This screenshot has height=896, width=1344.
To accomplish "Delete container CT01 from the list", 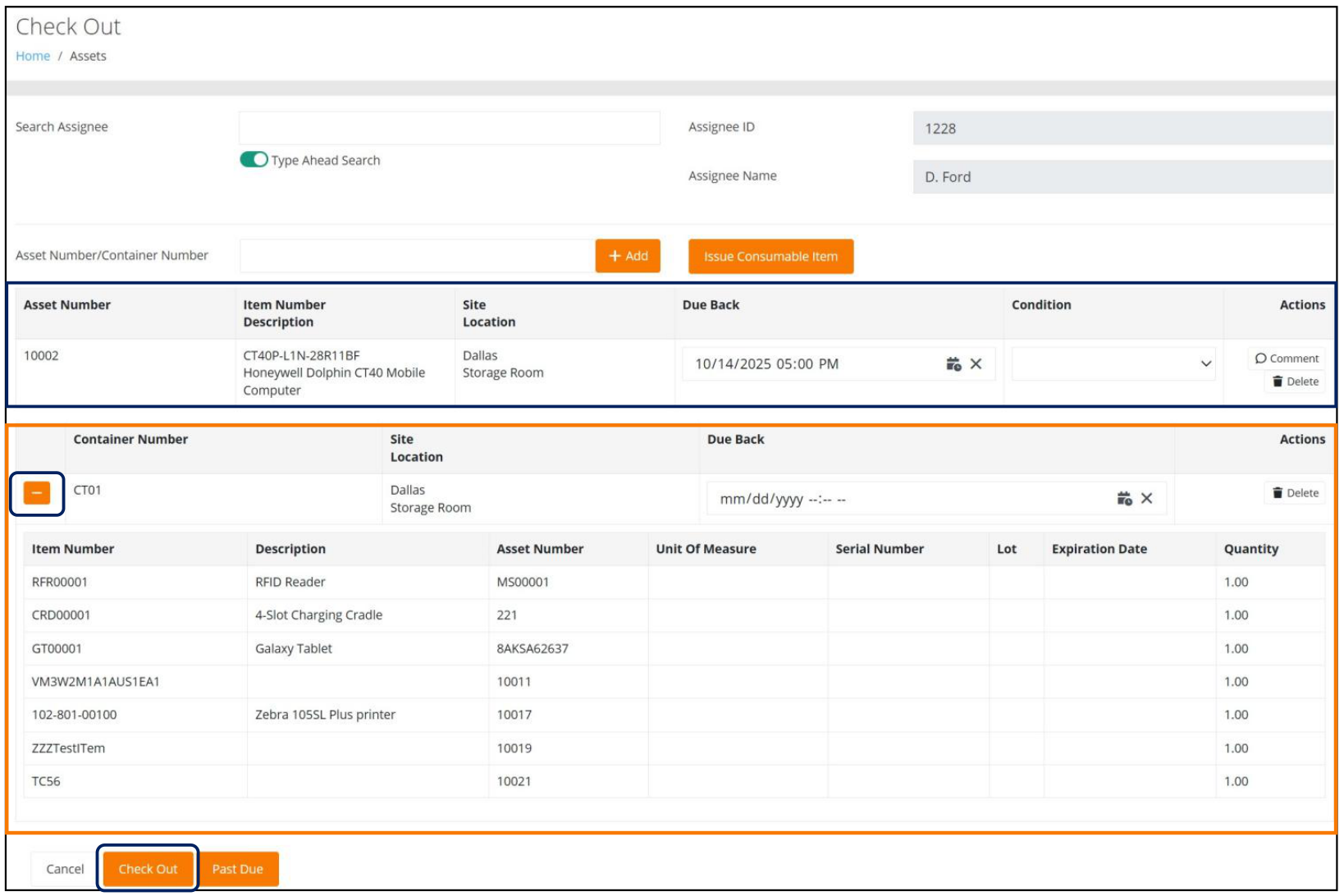I will coord(1295,493).
